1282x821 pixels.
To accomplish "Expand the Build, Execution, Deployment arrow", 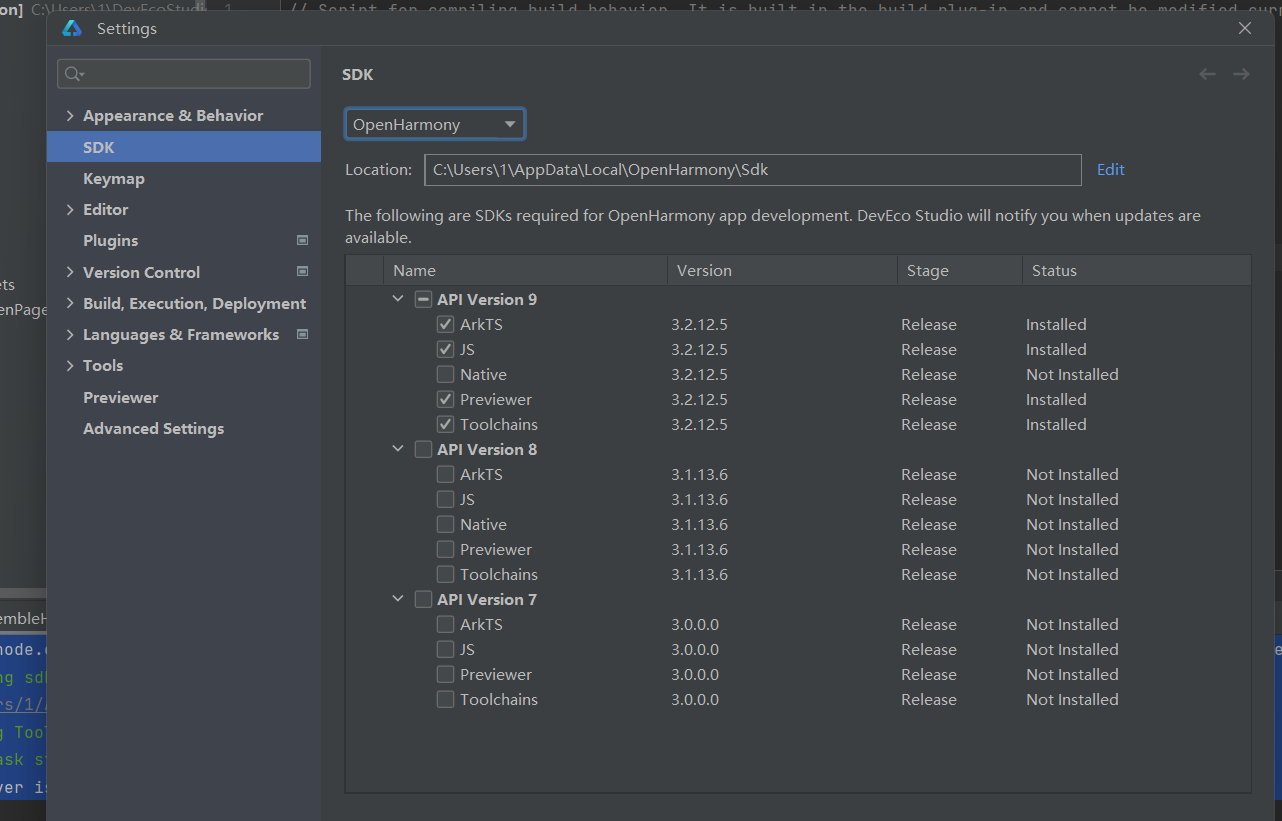I will 70,303.
